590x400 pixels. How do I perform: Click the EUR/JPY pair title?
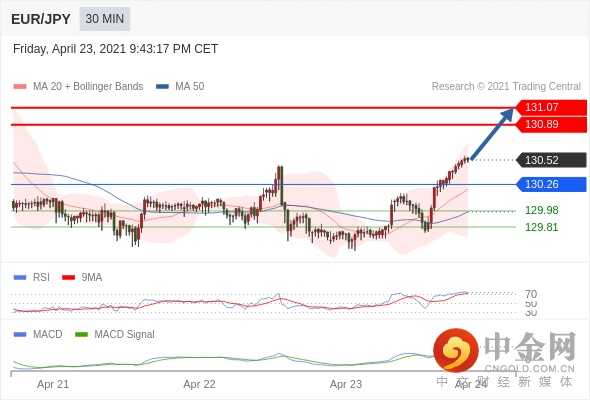tap(41, 19)
